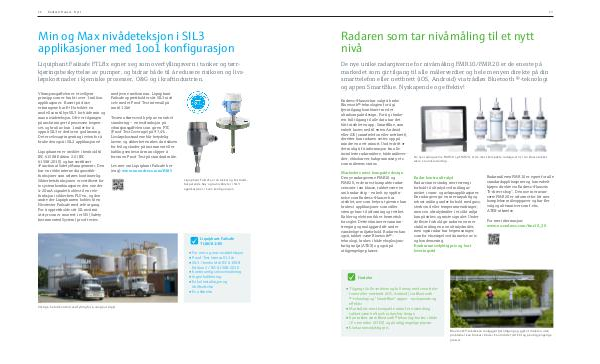Click the photo of worker on bridge
The image size is (600, 364).
pos(501,299)
